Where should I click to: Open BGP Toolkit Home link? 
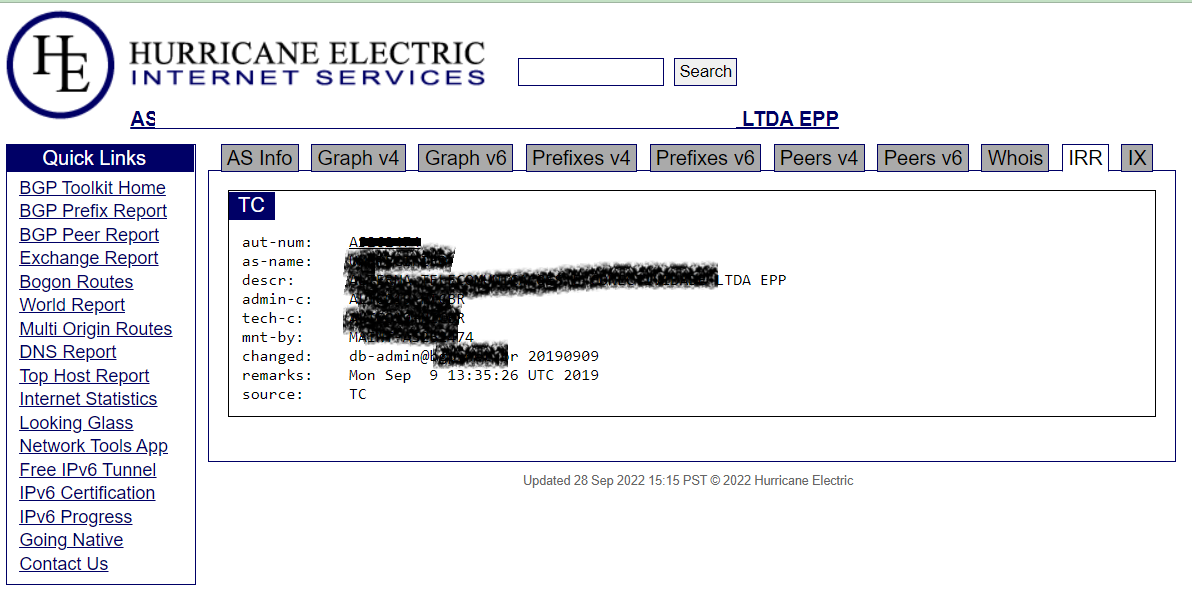pyautogui.click(x=92, y=188)
